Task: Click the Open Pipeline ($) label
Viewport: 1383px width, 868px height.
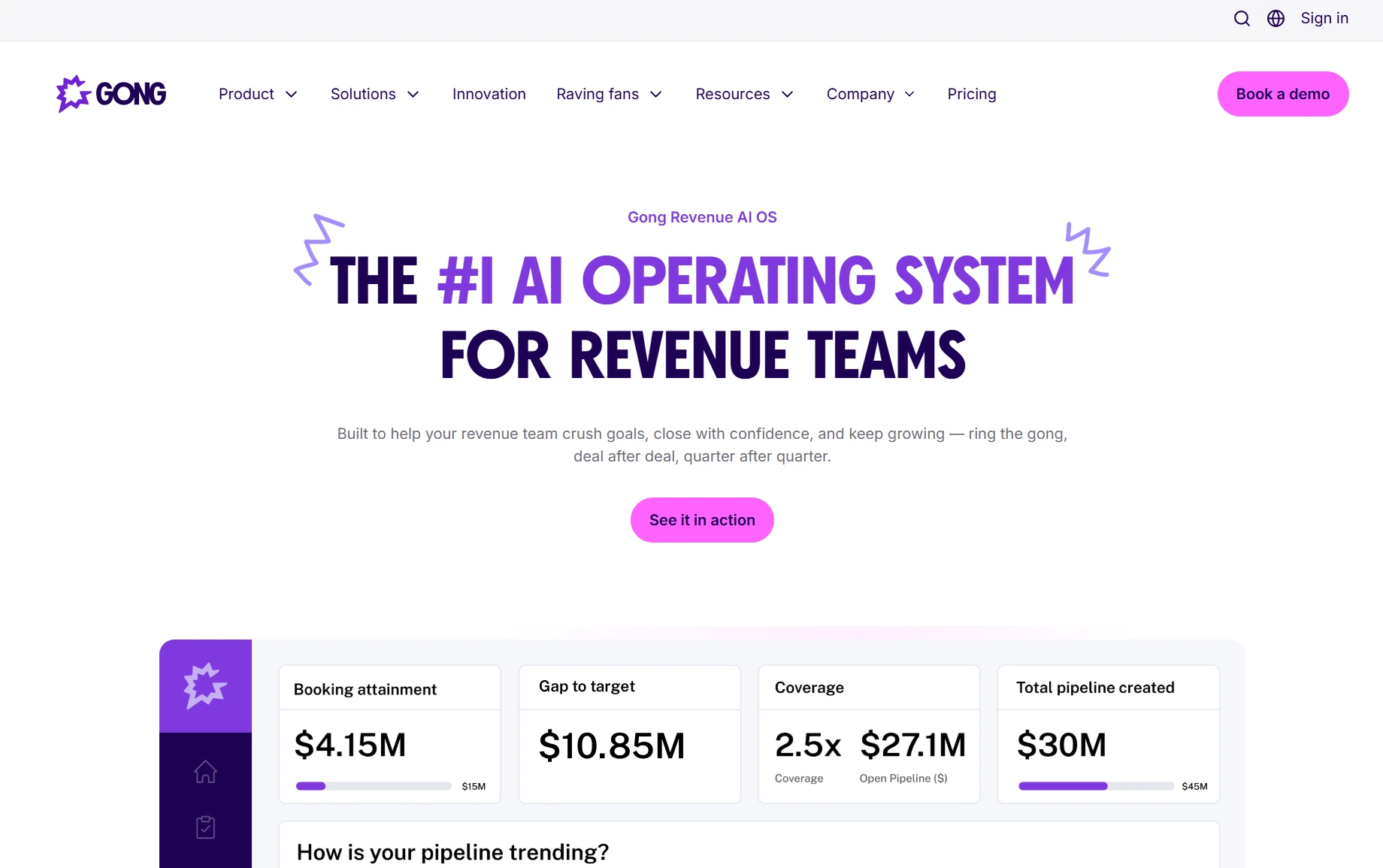Action: click(x=903, y=779)
